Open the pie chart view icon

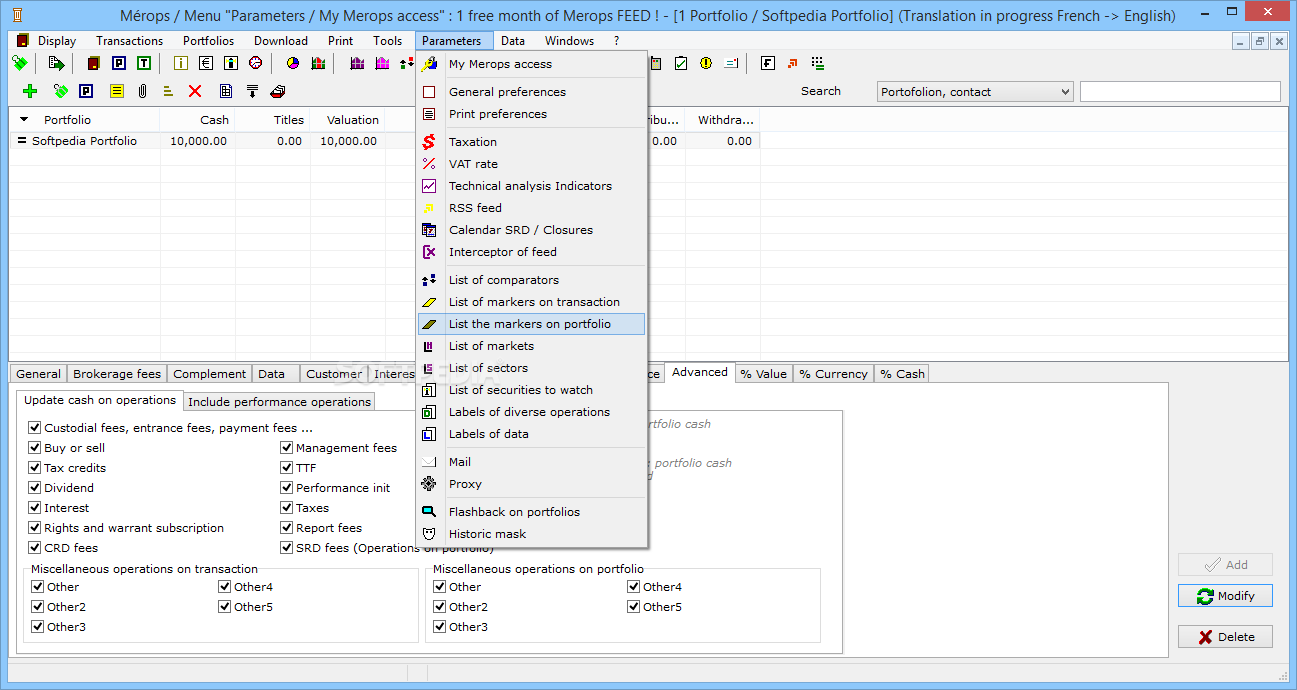pyautogui.click(x=293, y=63)
